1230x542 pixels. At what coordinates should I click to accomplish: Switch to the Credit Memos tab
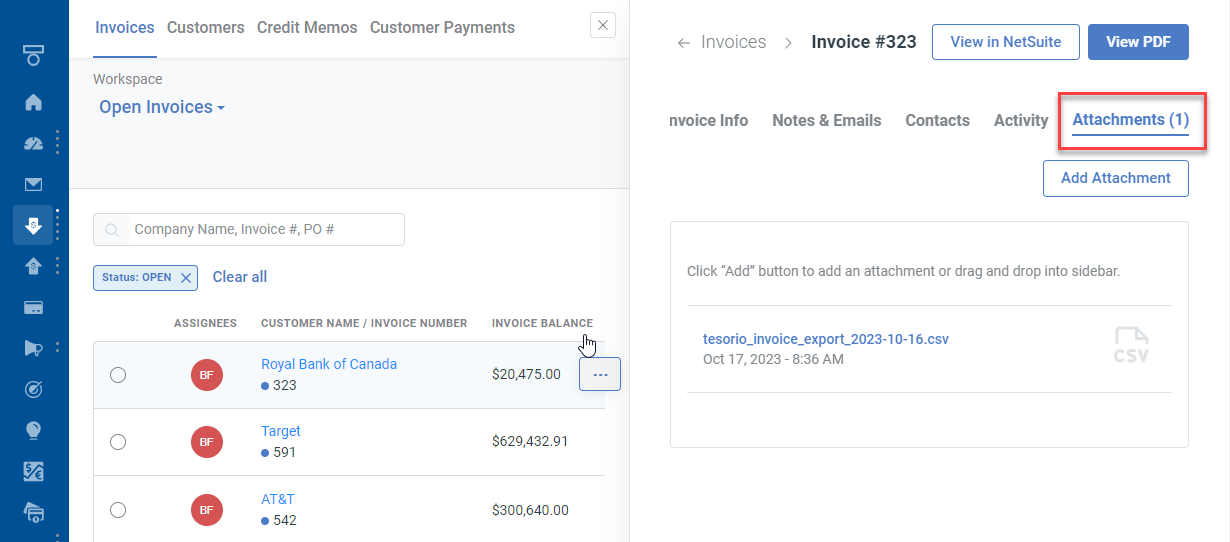tap(306, 28)
